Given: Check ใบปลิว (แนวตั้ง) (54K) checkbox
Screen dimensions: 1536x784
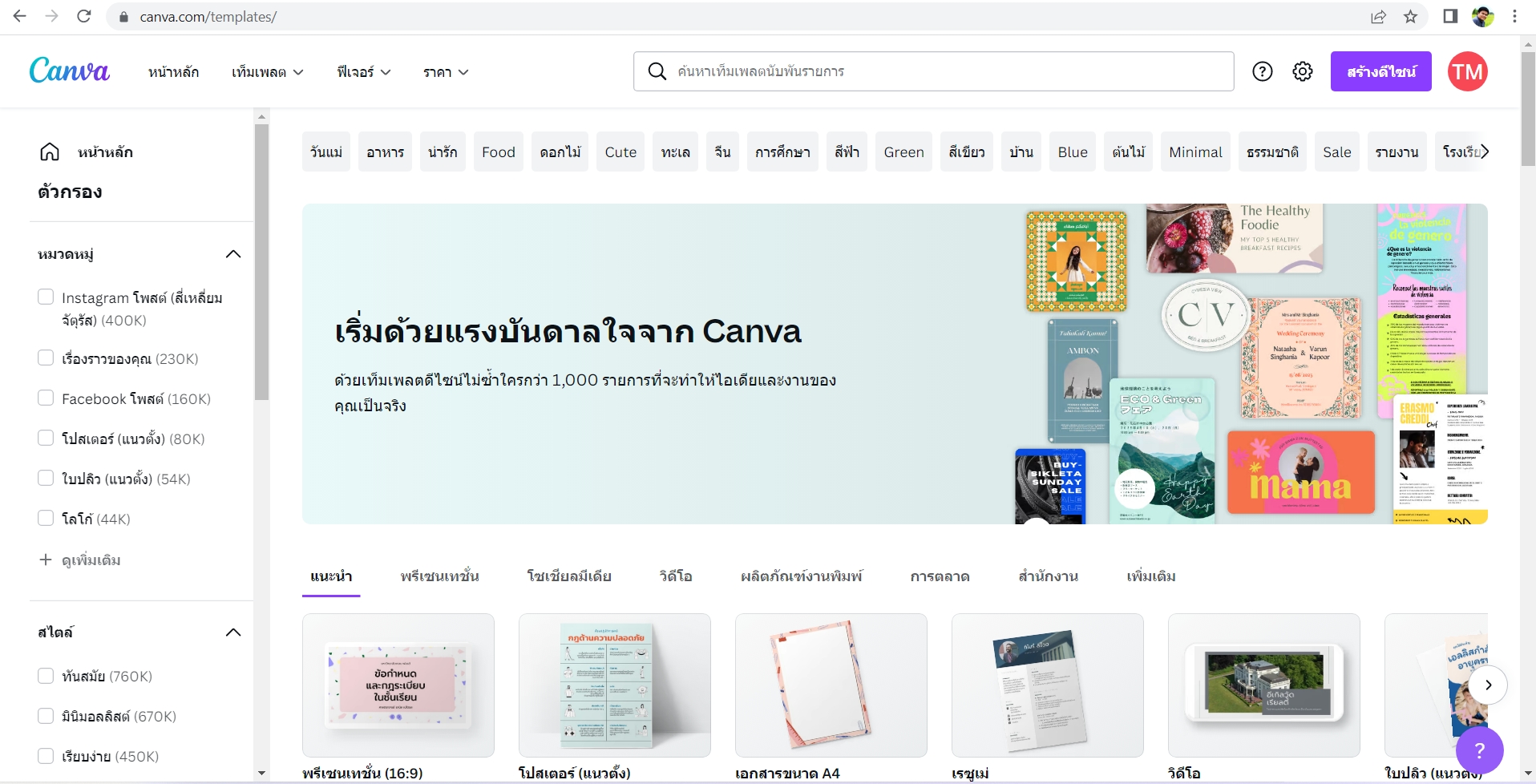Looking at the screenshot, I should coord(46,478).
